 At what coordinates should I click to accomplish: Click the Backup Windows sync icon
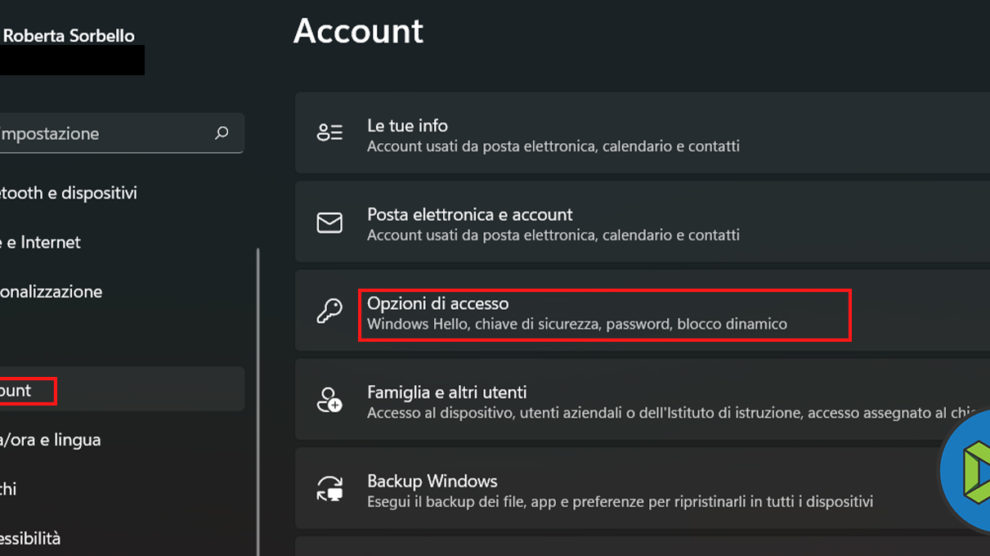pyautogui.click(x=329, y=489)
